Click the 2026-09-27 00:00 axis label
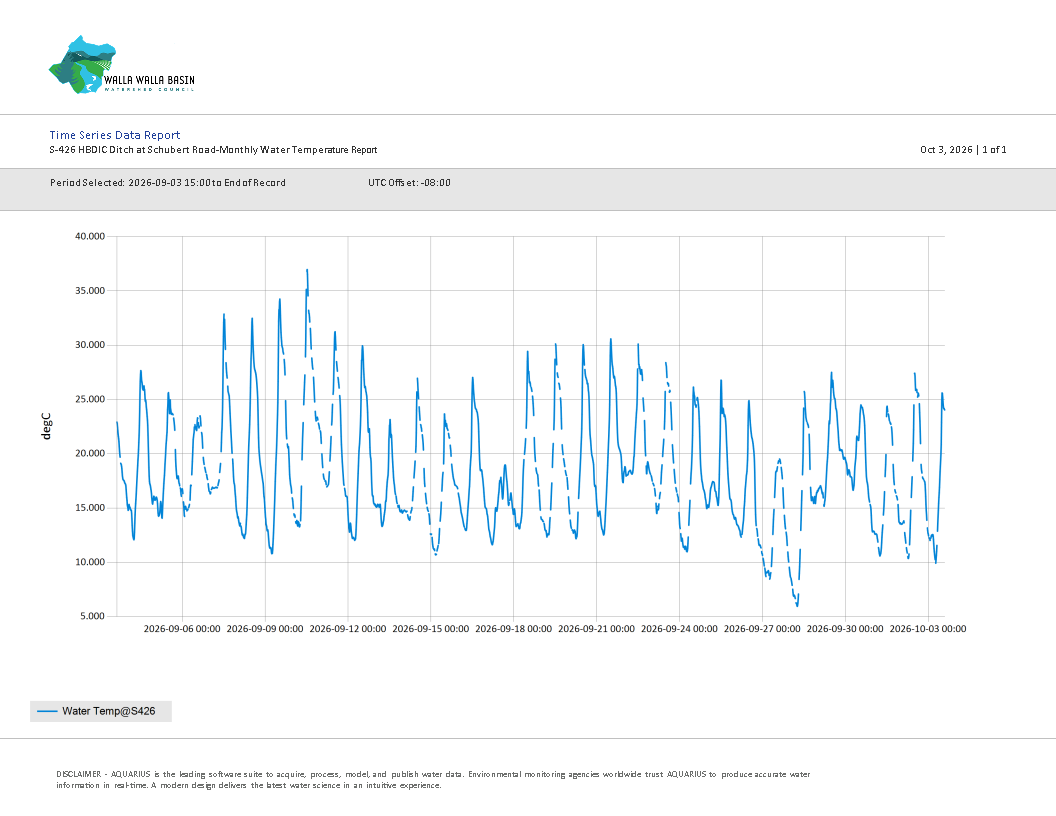Image resolution: width=1056 pixels, height=816 pixels. (x=762, y=628)
